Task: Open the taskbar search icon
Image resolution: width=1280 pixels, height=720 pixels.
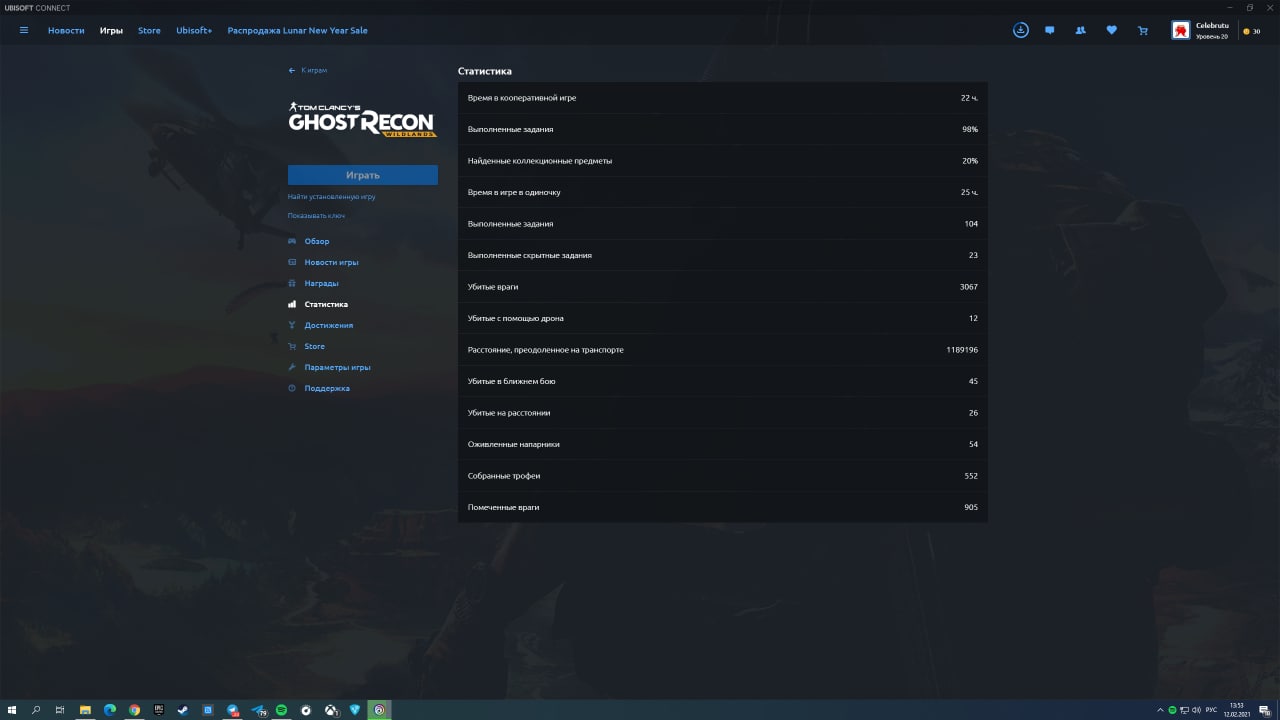Action: pyautogui.click(x=36, y=710)
